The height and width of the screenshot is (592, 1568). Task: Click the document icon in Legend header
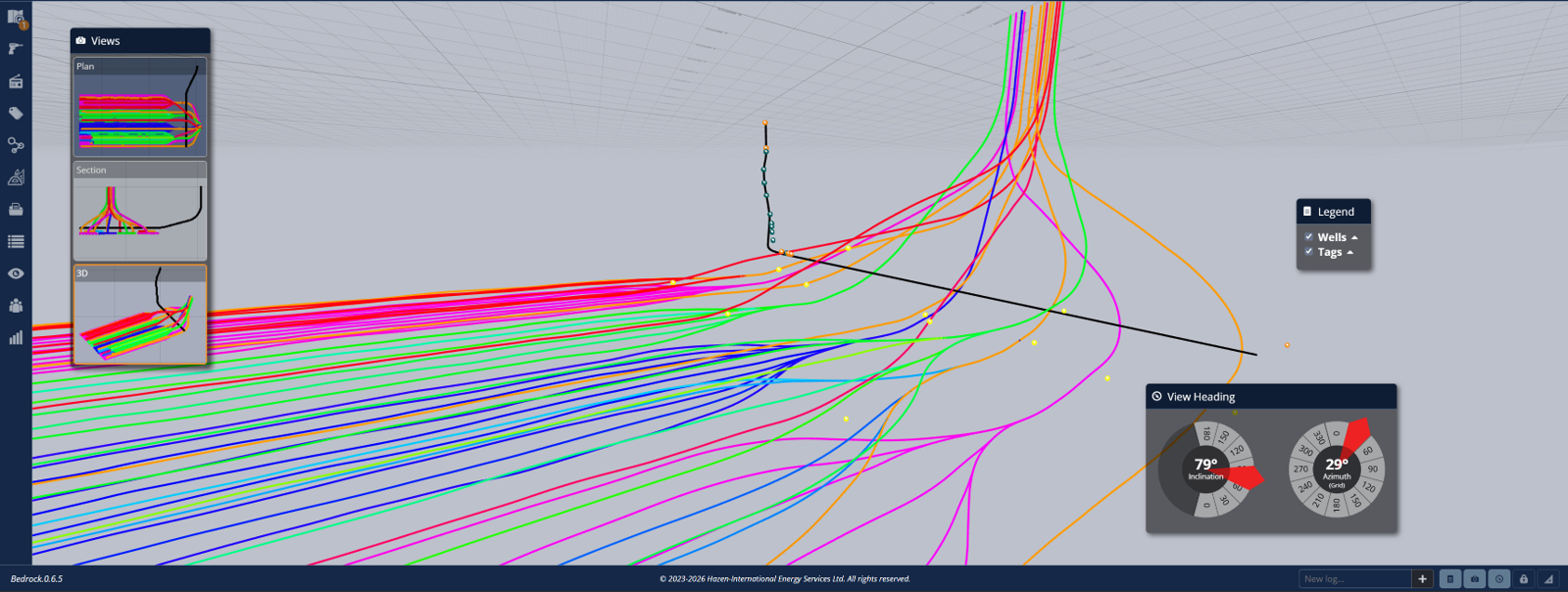1307,212
